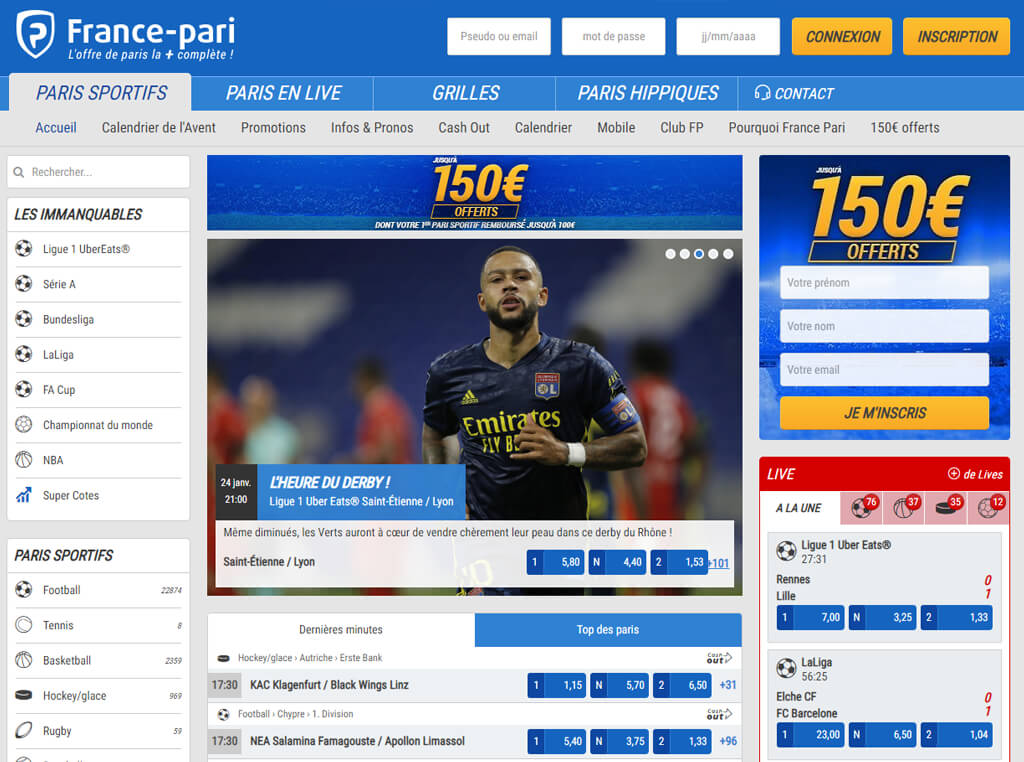Click the hockey puck icon beside Hockey/glace
1024x762 pixels.
24,695
